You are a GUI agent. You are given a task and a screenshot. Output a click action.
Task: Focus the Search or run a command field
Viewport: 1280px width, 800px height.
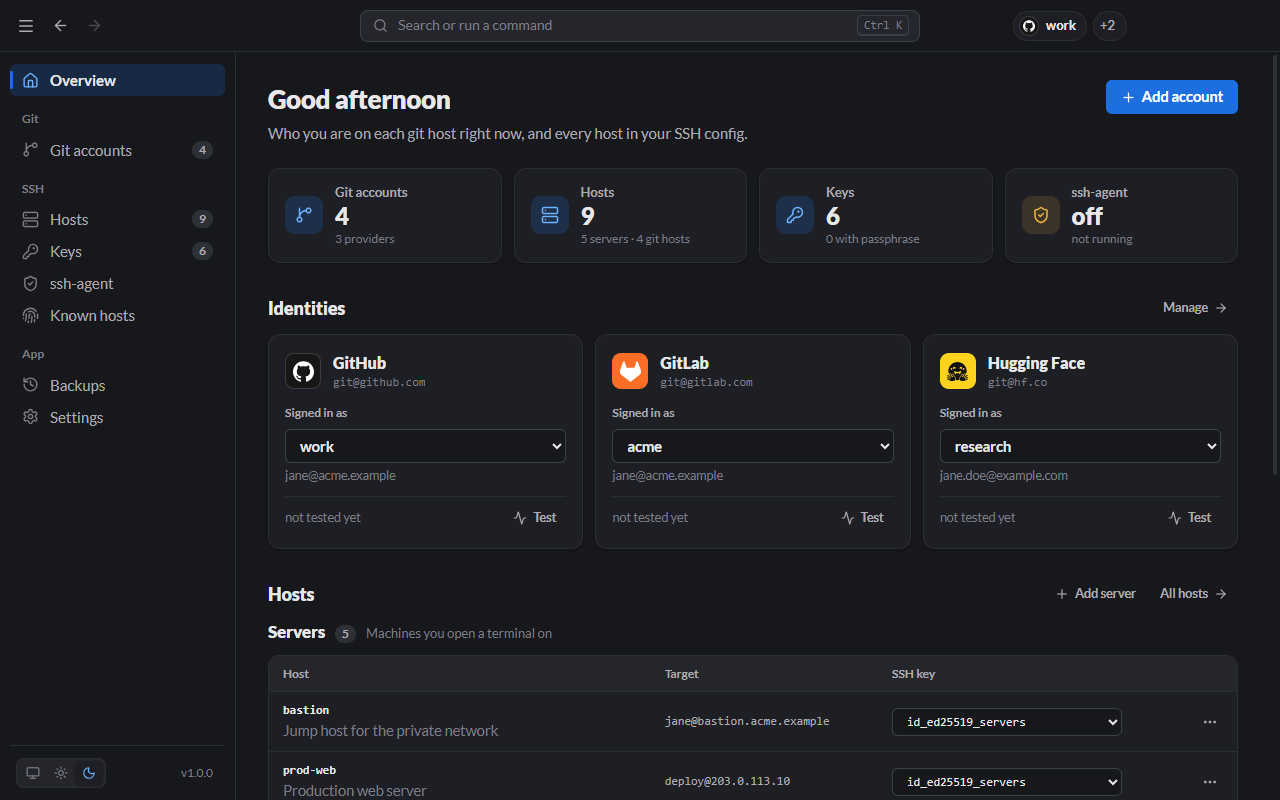640,26
